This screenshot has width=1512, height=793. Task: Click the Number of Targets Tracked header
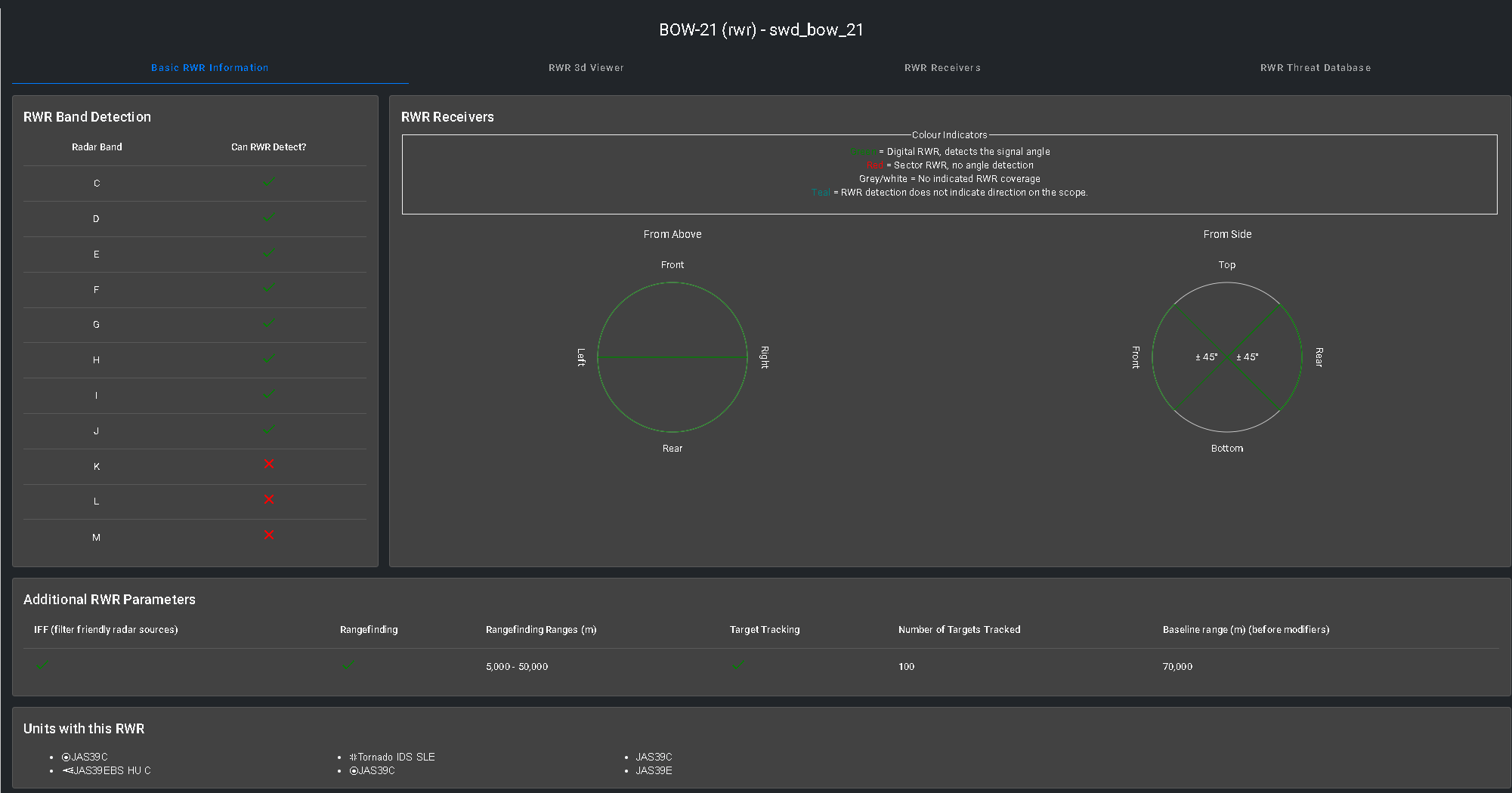(x=960, y=630)
